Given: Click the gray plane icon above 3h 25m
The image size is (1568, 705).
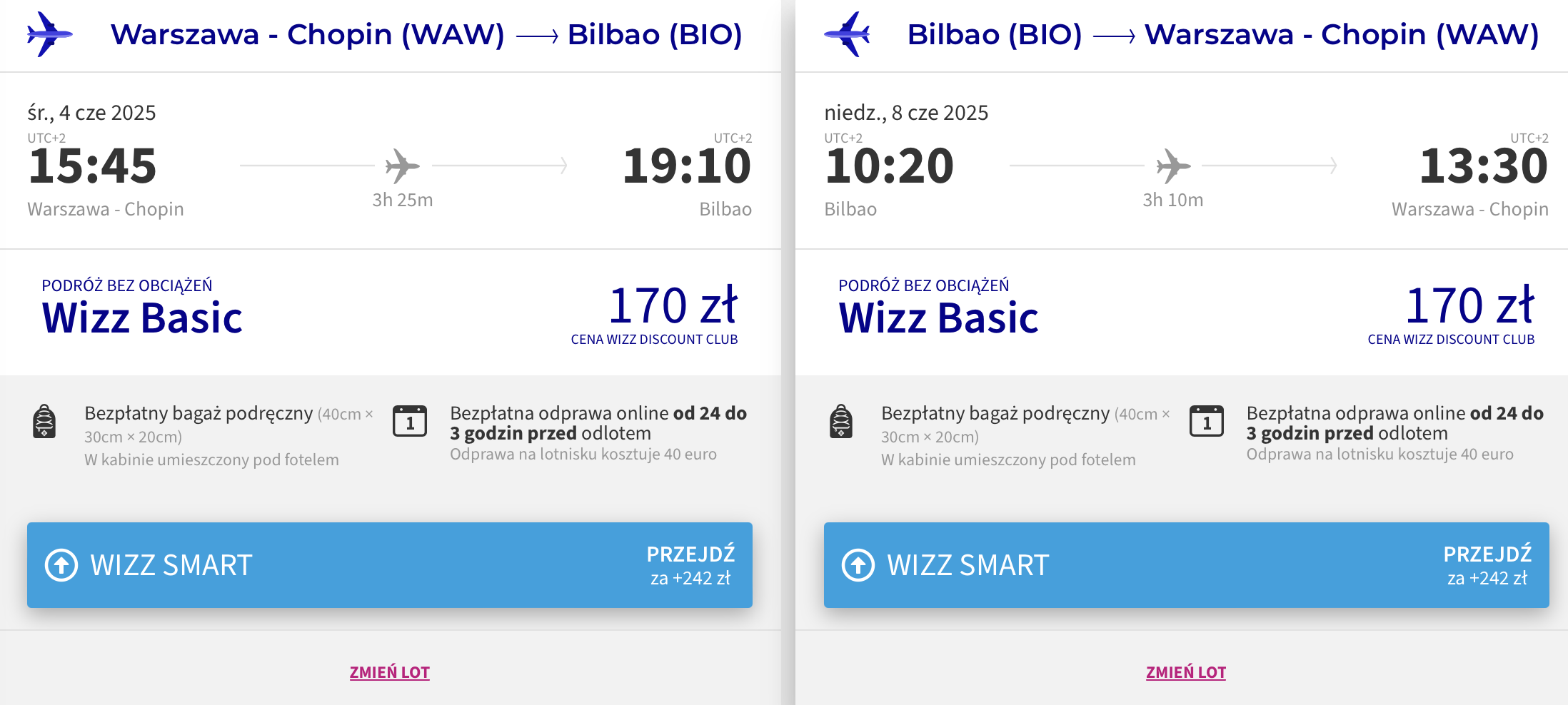Looking at the screenshot, I should (x=403, y=166).
